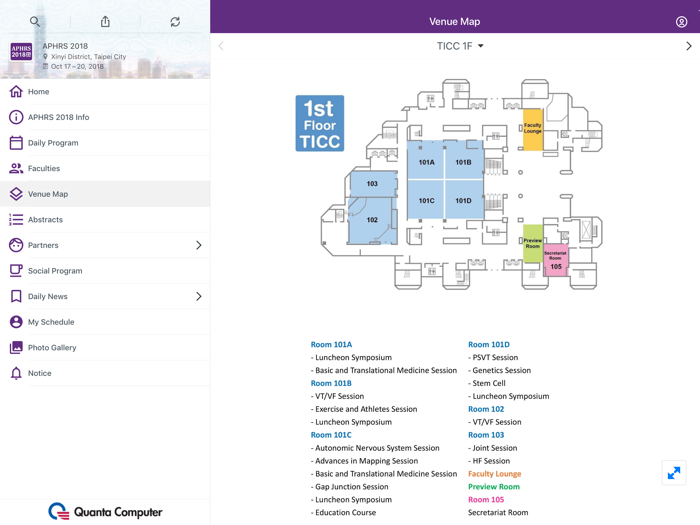The image size is (700, 525).
Task: Click the search magnifier icon
Action: 35,21
